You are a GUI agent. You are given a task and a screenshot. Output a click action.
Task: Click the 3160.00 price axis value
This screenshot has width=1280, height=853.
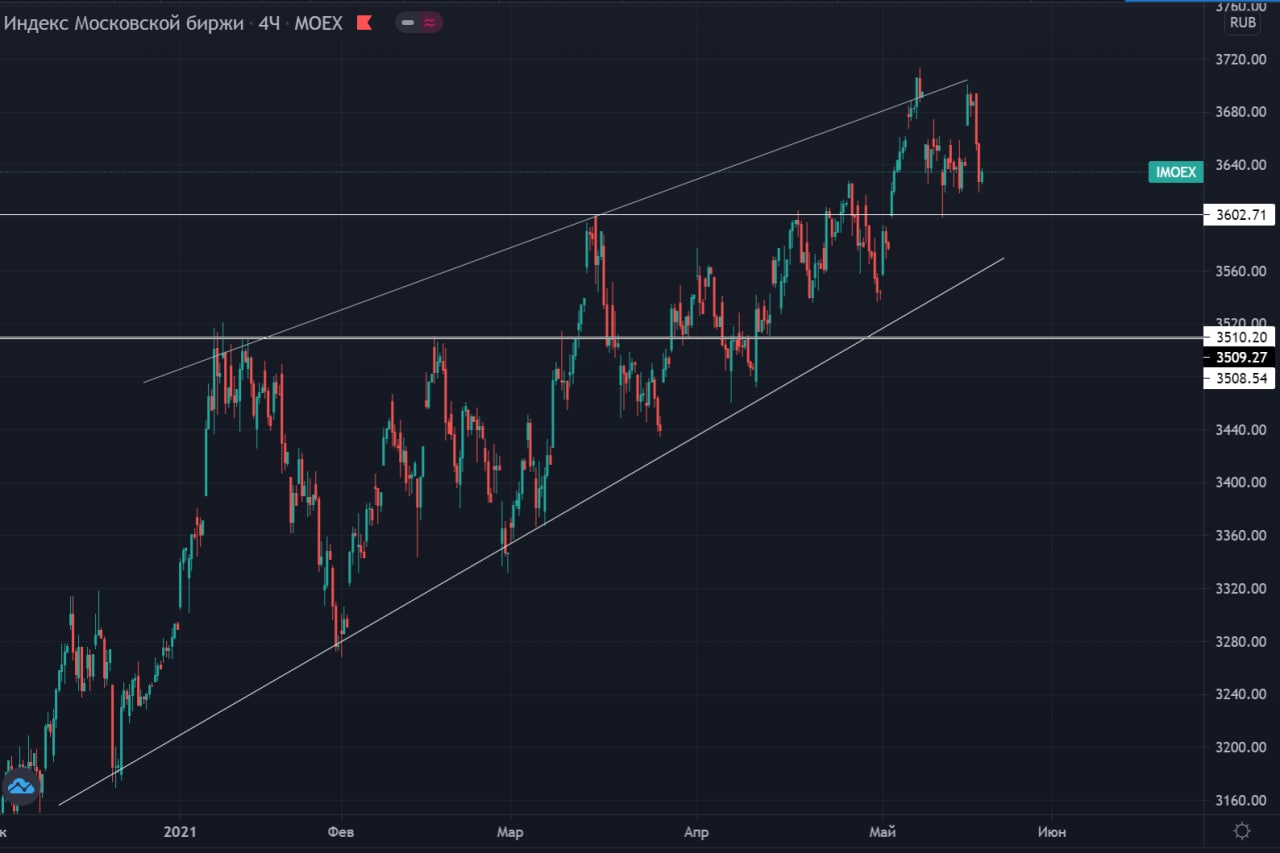click(1241, 800)
